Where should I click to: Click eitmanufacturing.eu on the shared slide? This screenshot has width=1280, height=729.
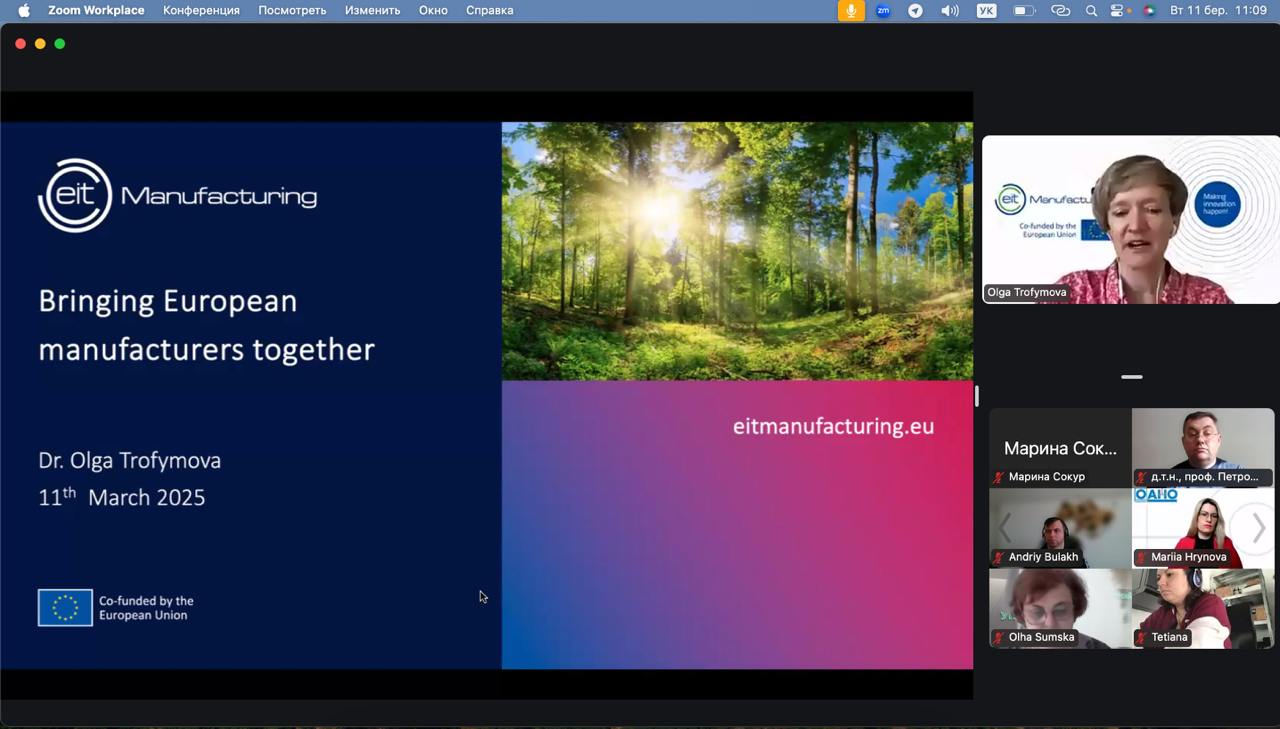coord(833,426)
